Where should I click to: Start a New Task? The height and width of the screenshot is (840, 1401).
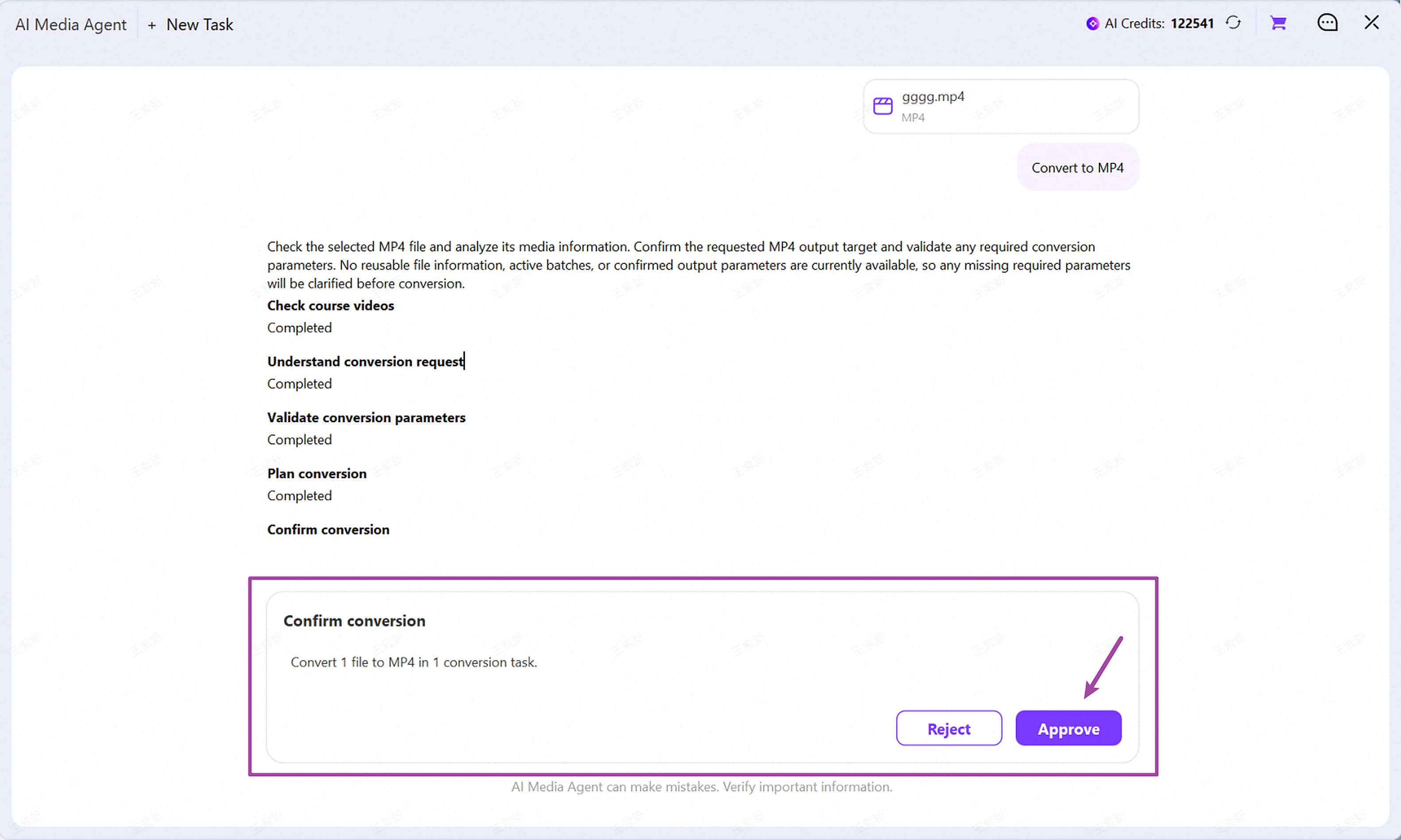[x=199, y=24]
